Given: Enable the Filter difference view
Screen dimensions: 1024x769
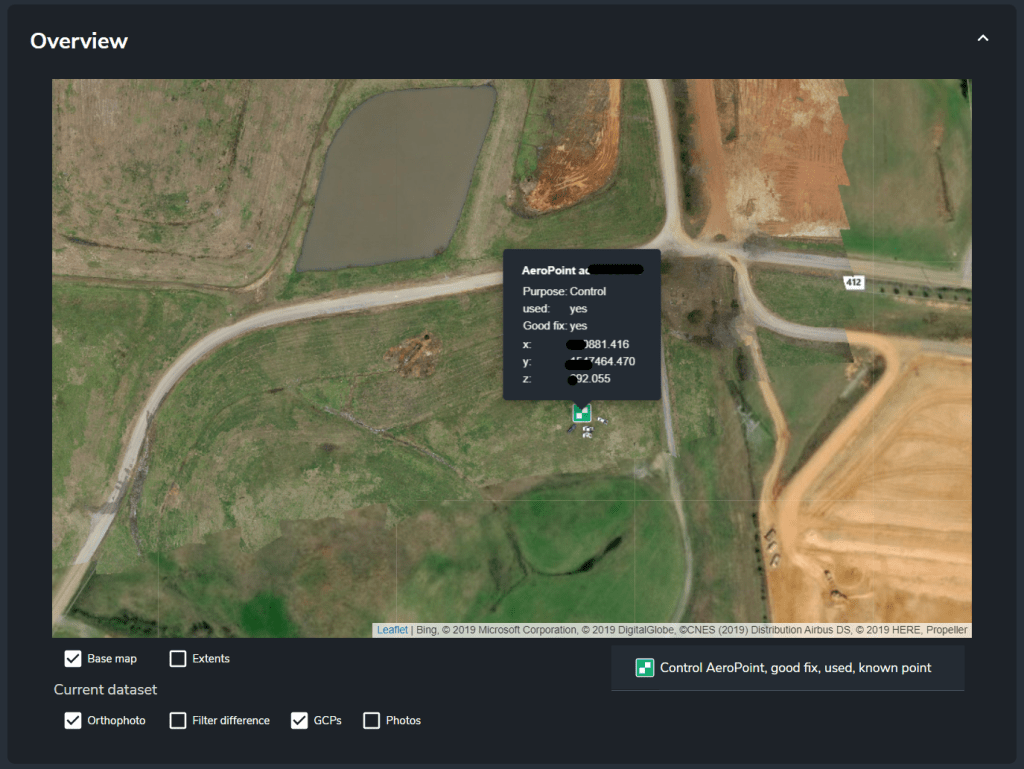Looking at the screenshot, I should (180, 720).
